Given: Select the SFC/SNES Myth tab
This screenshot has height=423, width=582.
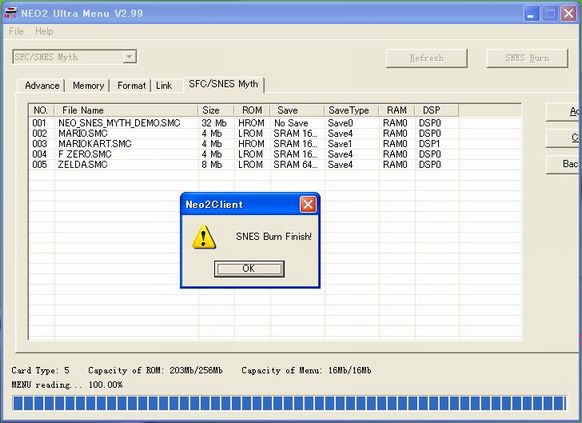Looking at the screenshot, I should pos(223,84).
